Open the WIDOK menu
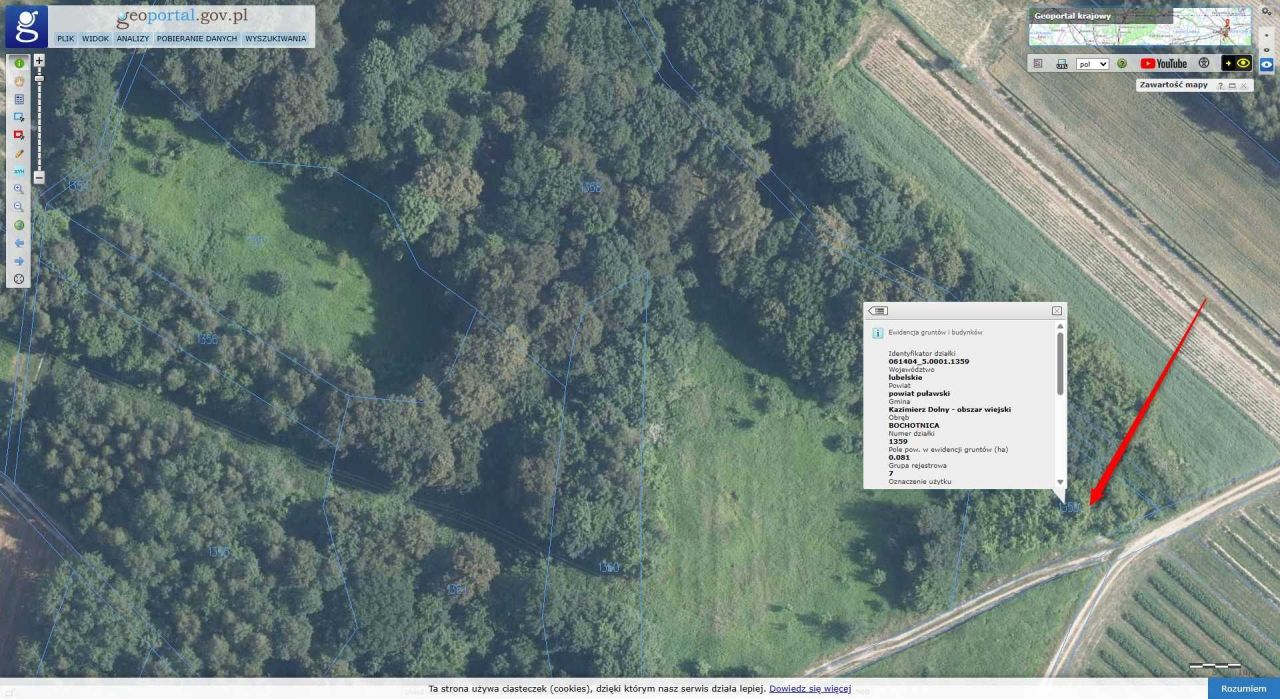Image resolution: width=1280 pixels, height=699 pixels. click(x=95, y=39)
